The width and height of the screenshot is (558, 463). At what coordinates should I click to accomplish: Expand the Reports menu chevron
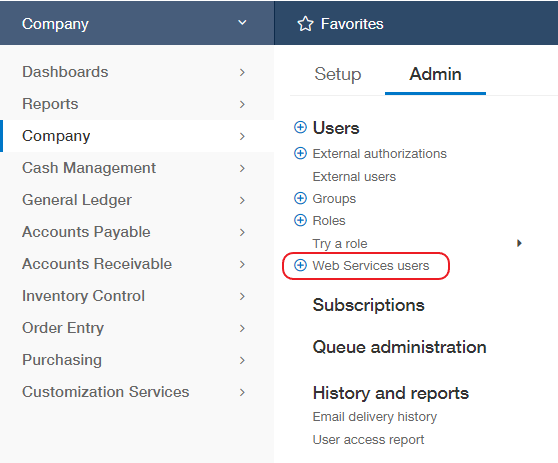[x=242, y=104]
